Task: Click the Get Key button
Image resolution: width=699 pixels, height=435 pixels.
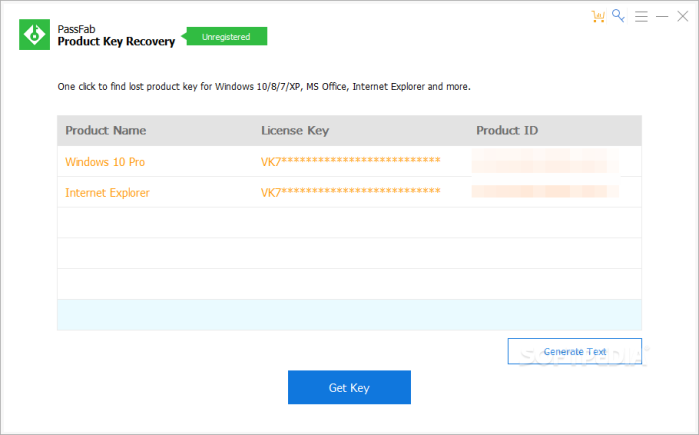Action: [x=349, y=387]
